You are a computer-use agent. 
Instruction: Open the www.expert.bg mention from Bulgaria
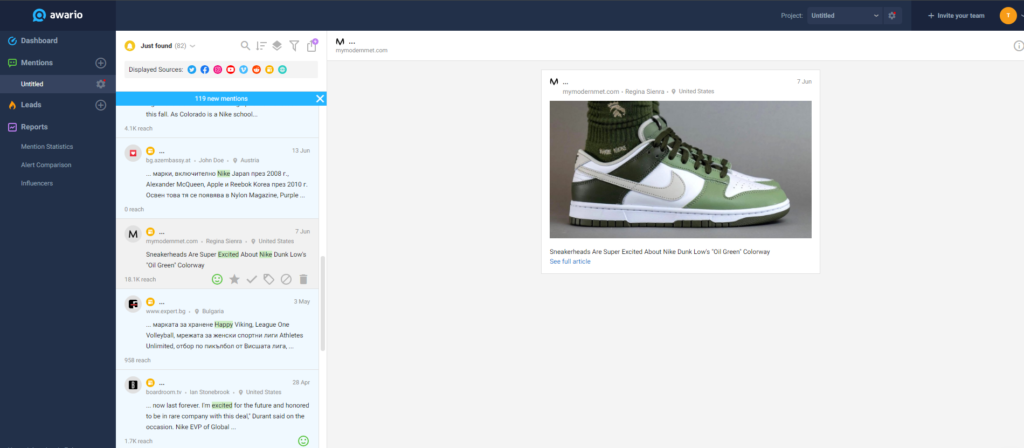pyautogui.click(x=217, y=329)
